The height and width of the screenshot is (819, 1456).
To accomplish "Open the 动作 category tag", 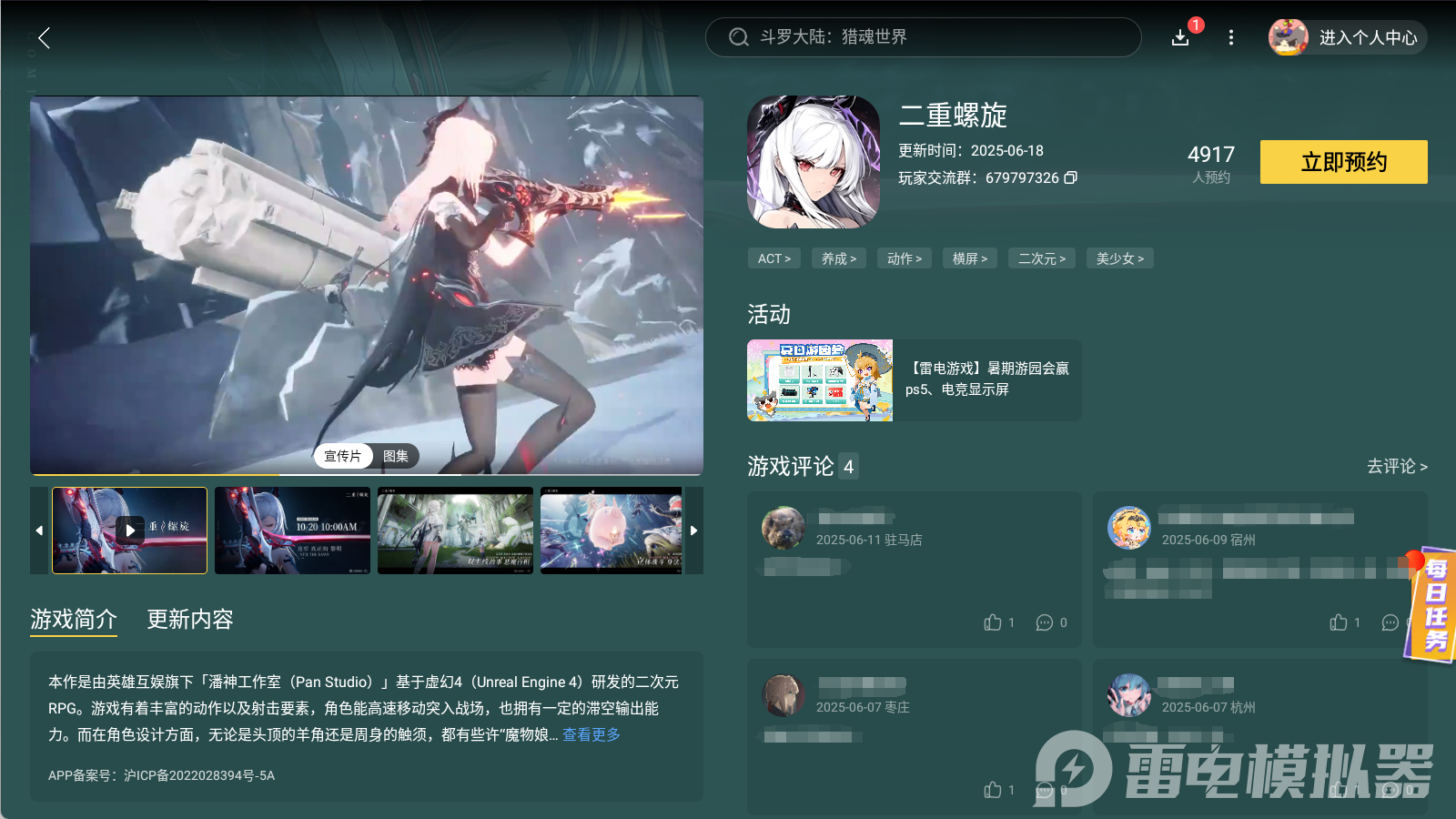I will click(x=905, y=258).
